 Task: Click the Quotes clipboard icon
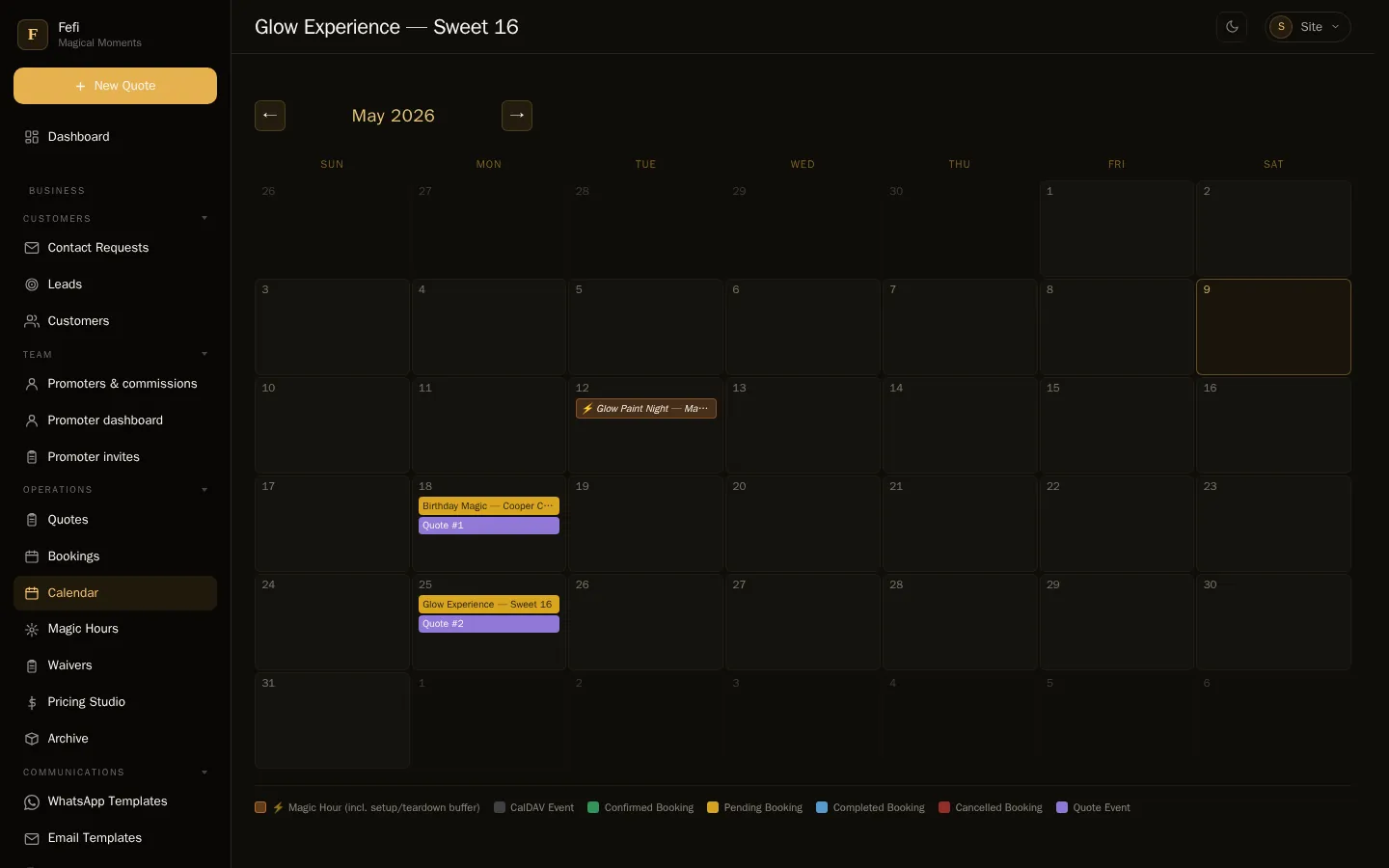pos(32,520)
